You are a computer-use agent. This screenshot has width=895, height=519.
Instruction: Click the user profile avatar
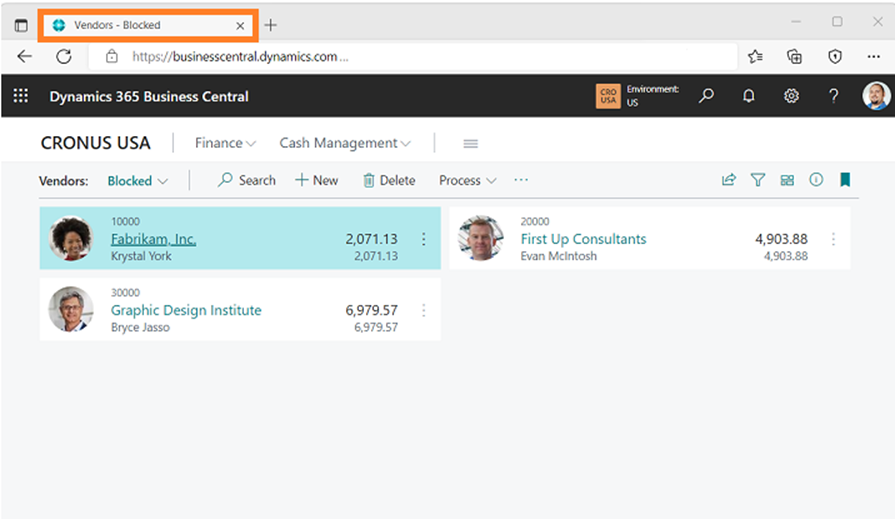coord(876,95)
